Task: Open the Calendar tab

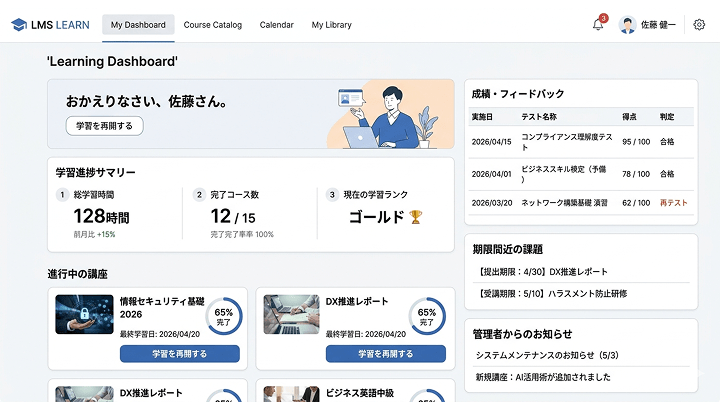Action: pyautogui.click(x=276, y=25)
